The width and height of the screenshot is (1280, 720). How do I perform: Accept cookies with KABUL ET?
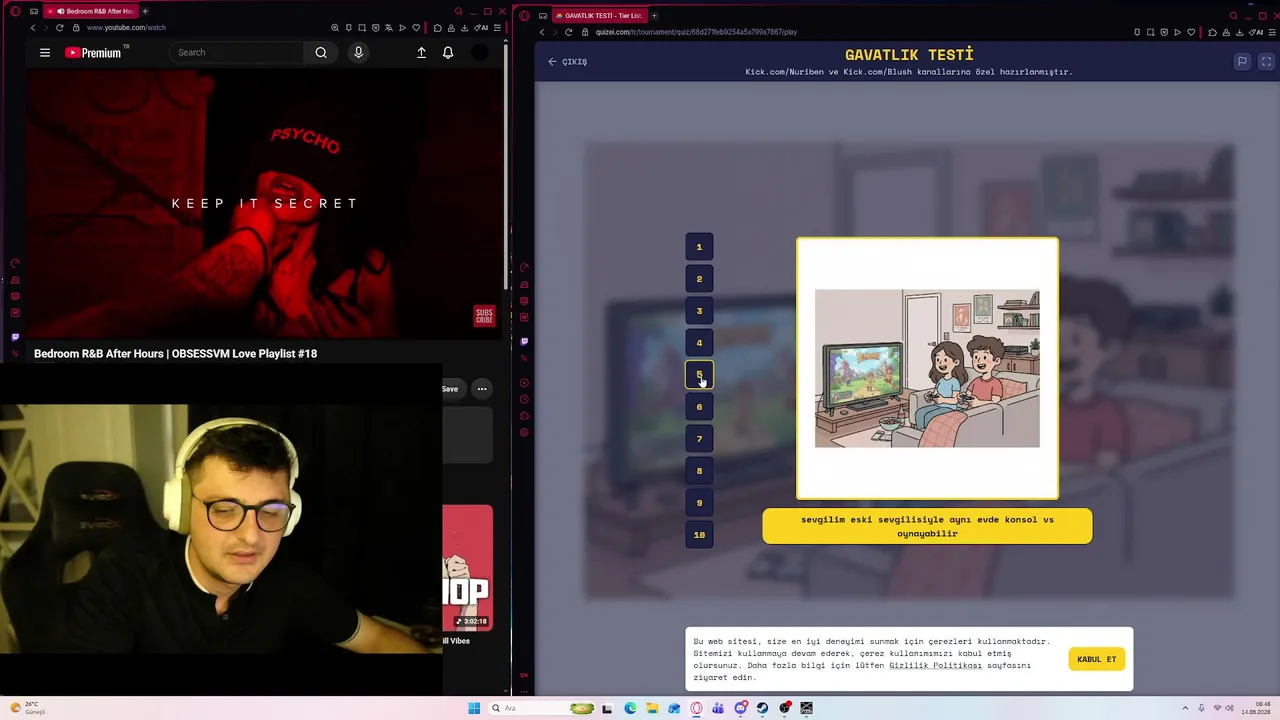[x=1097, y=660]
